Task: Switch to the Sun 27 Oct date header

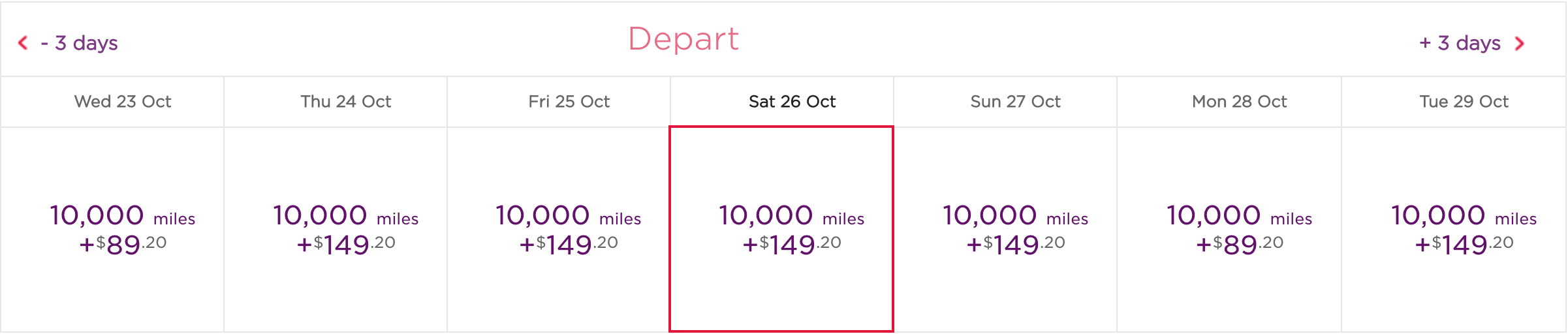Action: (x=1016, y=102)
